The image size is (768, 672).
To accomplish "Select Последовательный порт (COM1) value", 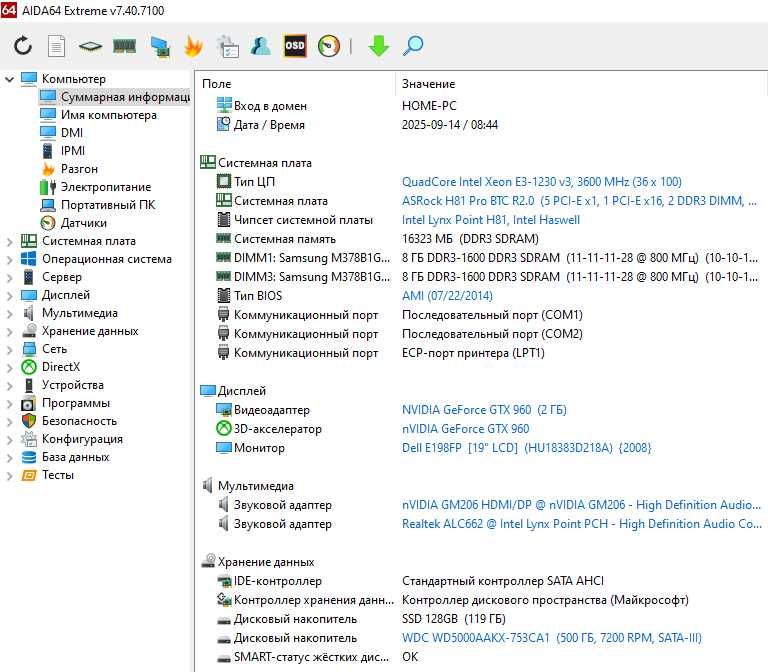I will tap(492, 315).
